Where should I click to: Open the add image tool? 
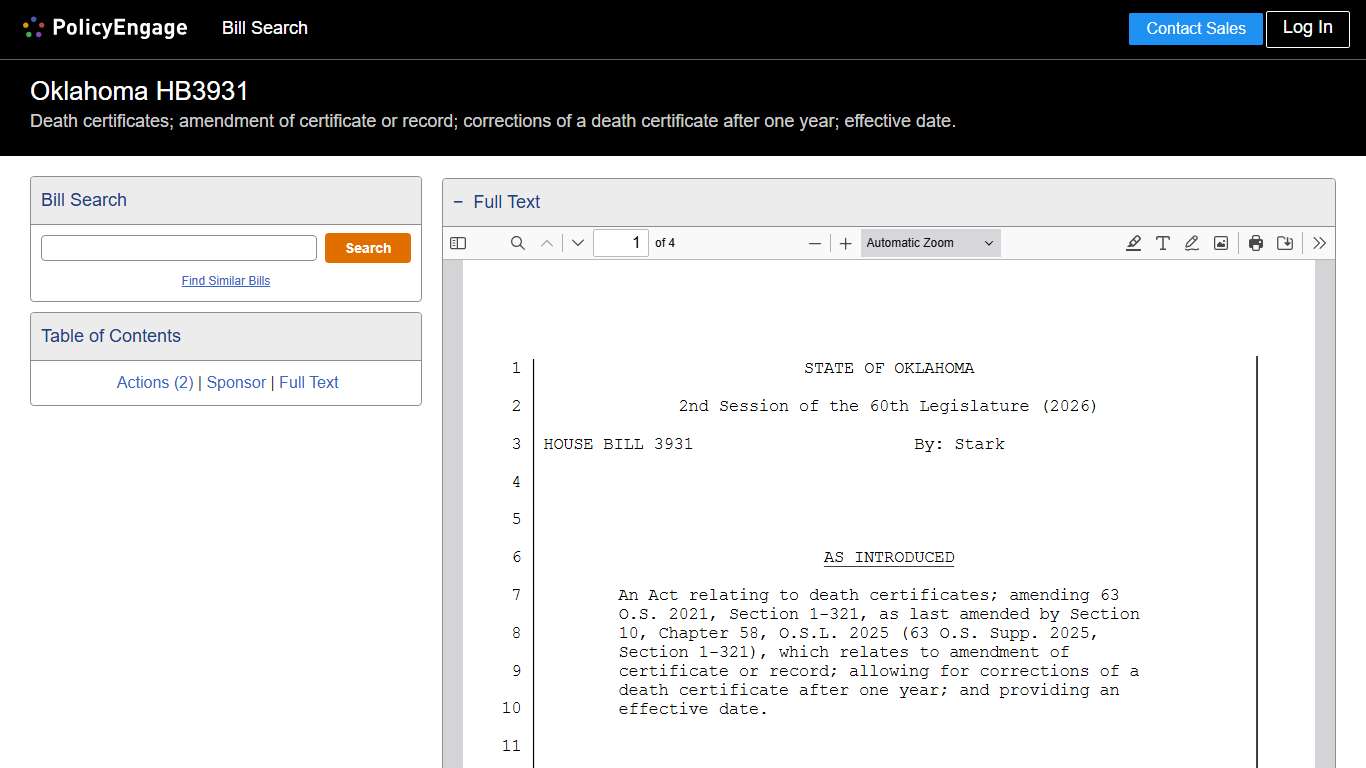coord(1220,242)
